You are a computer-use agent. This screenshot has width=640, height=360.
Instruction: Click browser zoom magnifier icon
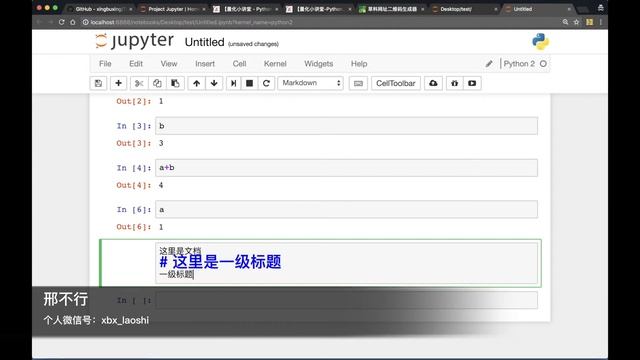(565, 22)
